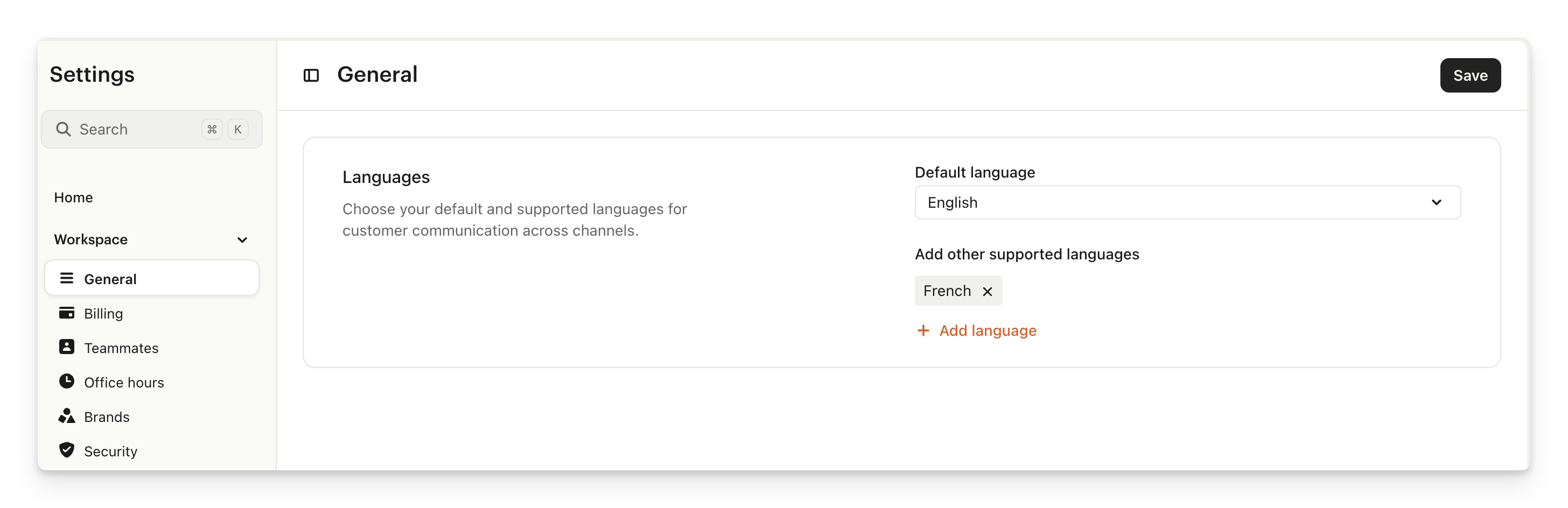Click the English dropdown arrow
Viewport: 1568px width, 508px height.
tap(1436, 202)
